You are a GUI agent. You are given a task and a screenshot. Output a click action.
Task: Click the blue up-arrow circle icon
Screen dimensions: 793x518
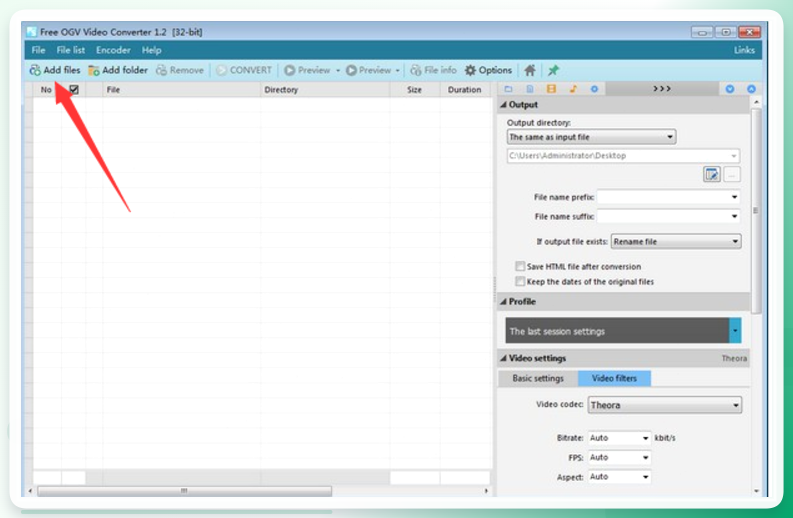pos(752,89)
